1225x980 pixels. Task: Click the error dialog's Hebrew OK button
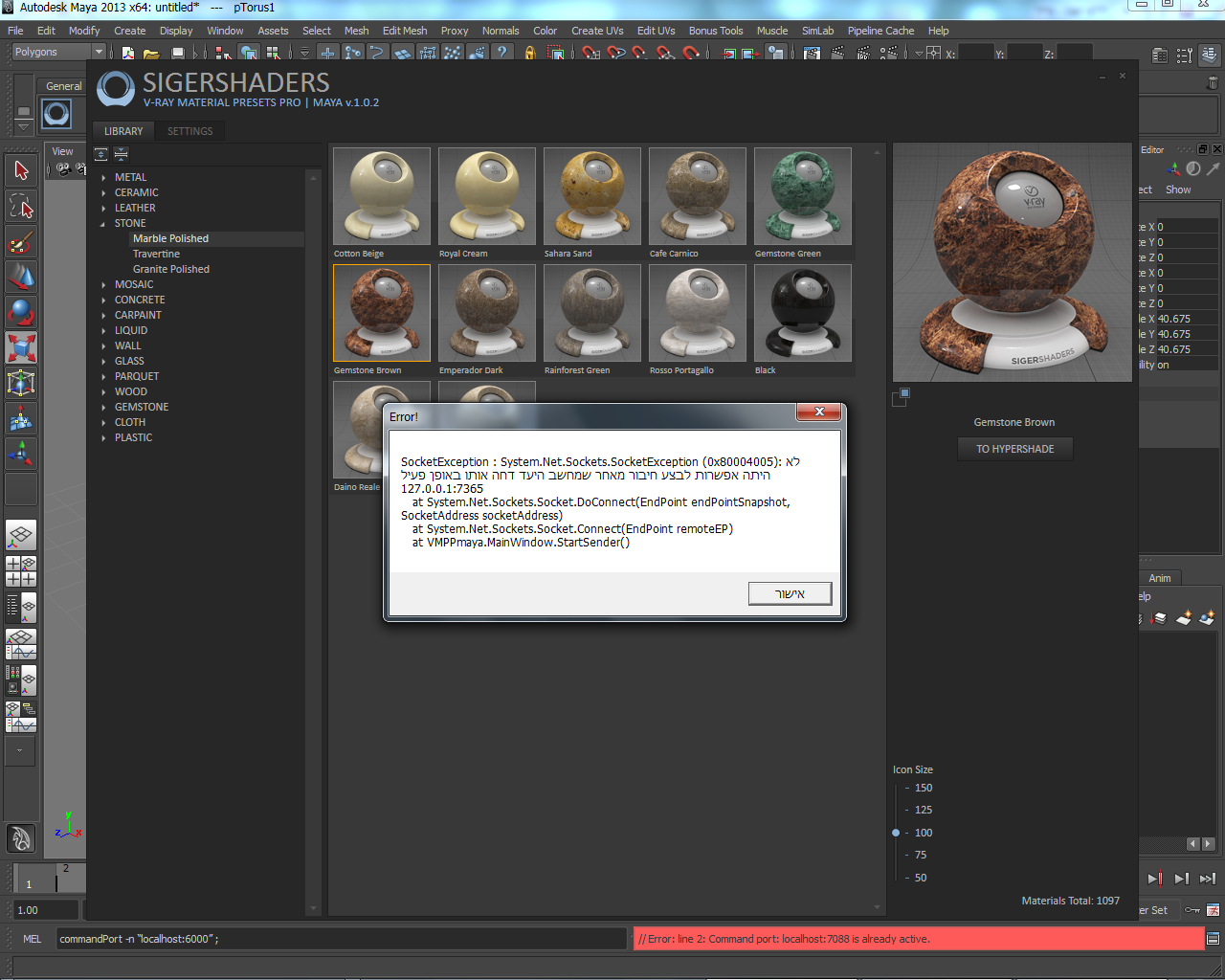tap(790, 594)
